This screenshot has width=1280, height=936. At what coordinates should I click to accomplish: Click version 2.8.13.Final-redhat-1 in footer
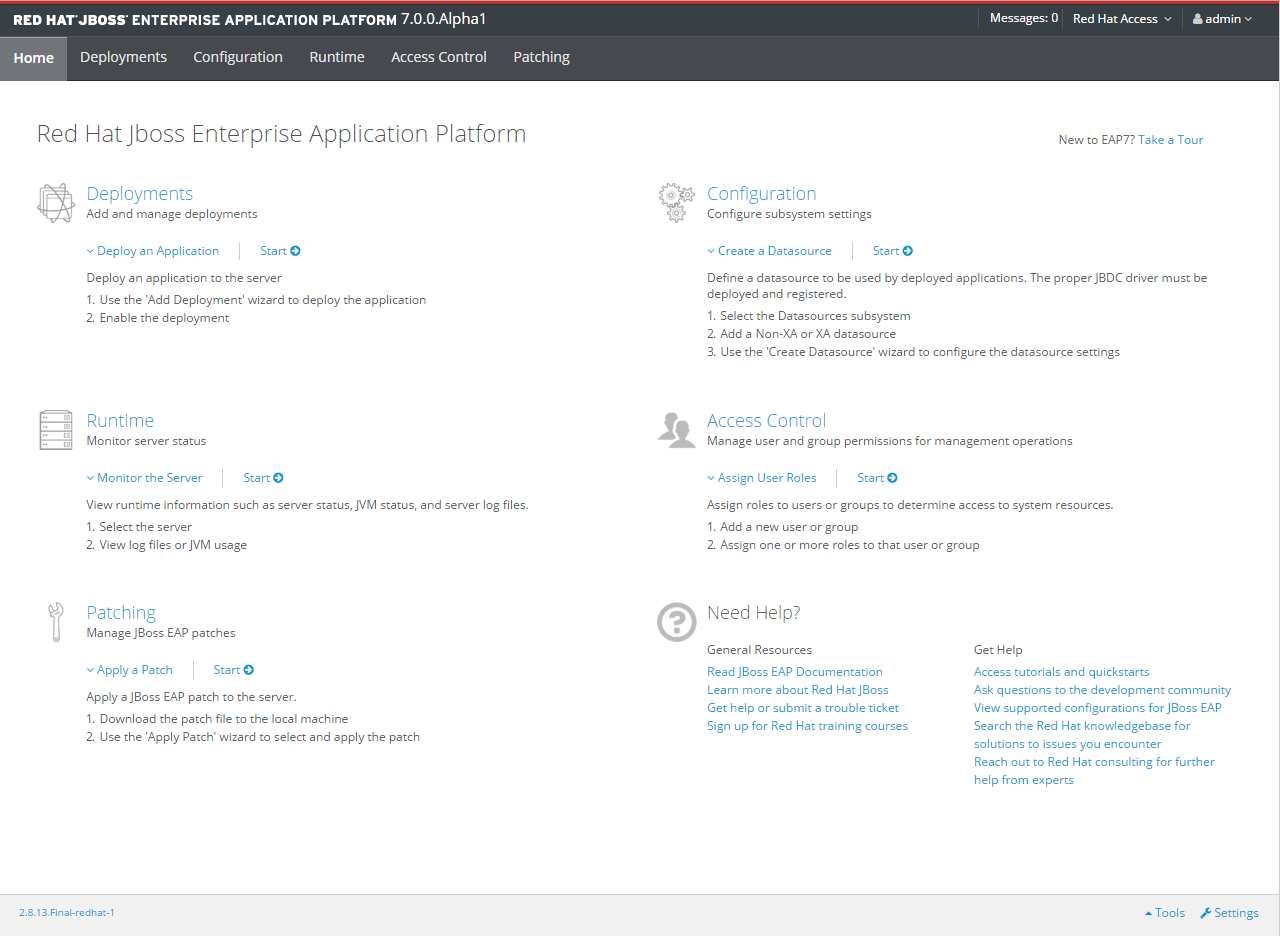click(67, 913)
